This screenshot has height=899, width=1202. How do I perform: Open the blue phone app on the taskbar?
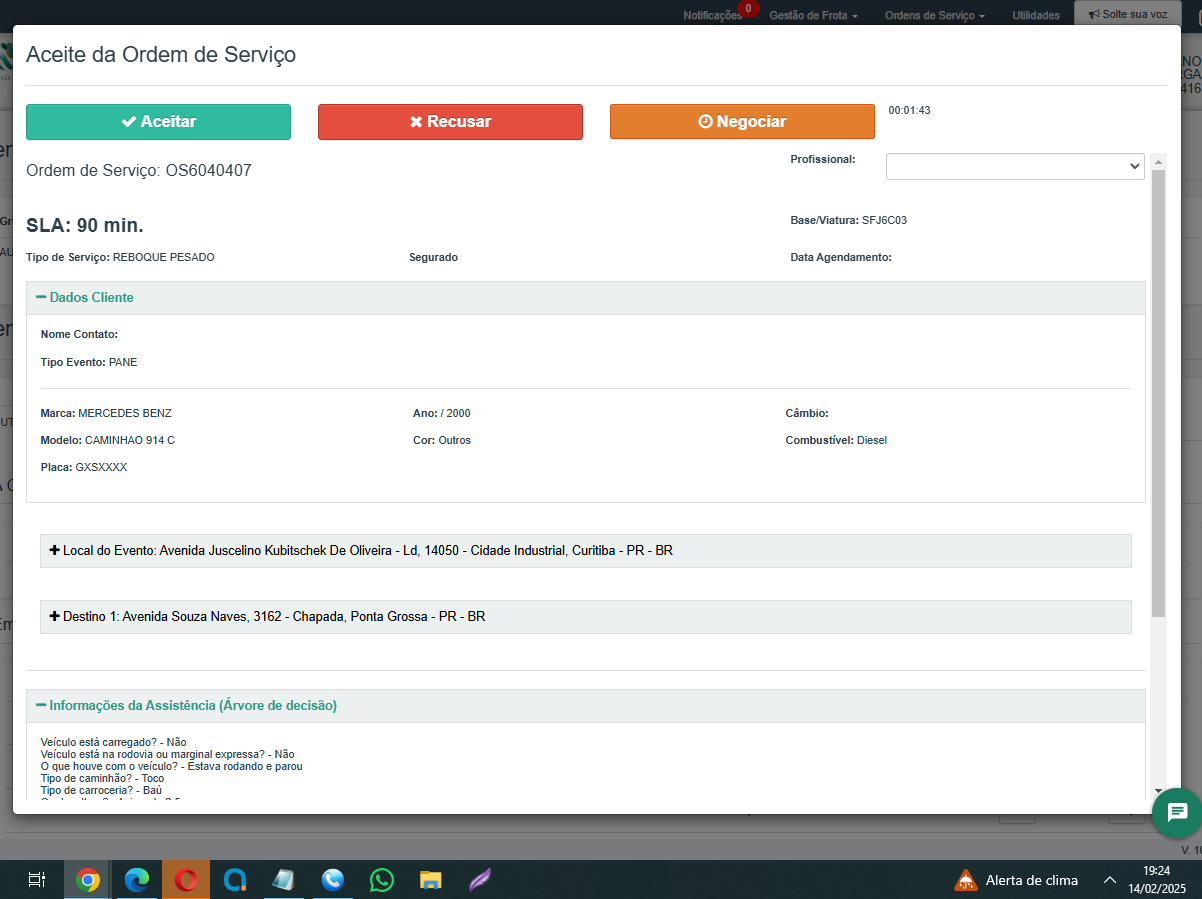[333, 880]
